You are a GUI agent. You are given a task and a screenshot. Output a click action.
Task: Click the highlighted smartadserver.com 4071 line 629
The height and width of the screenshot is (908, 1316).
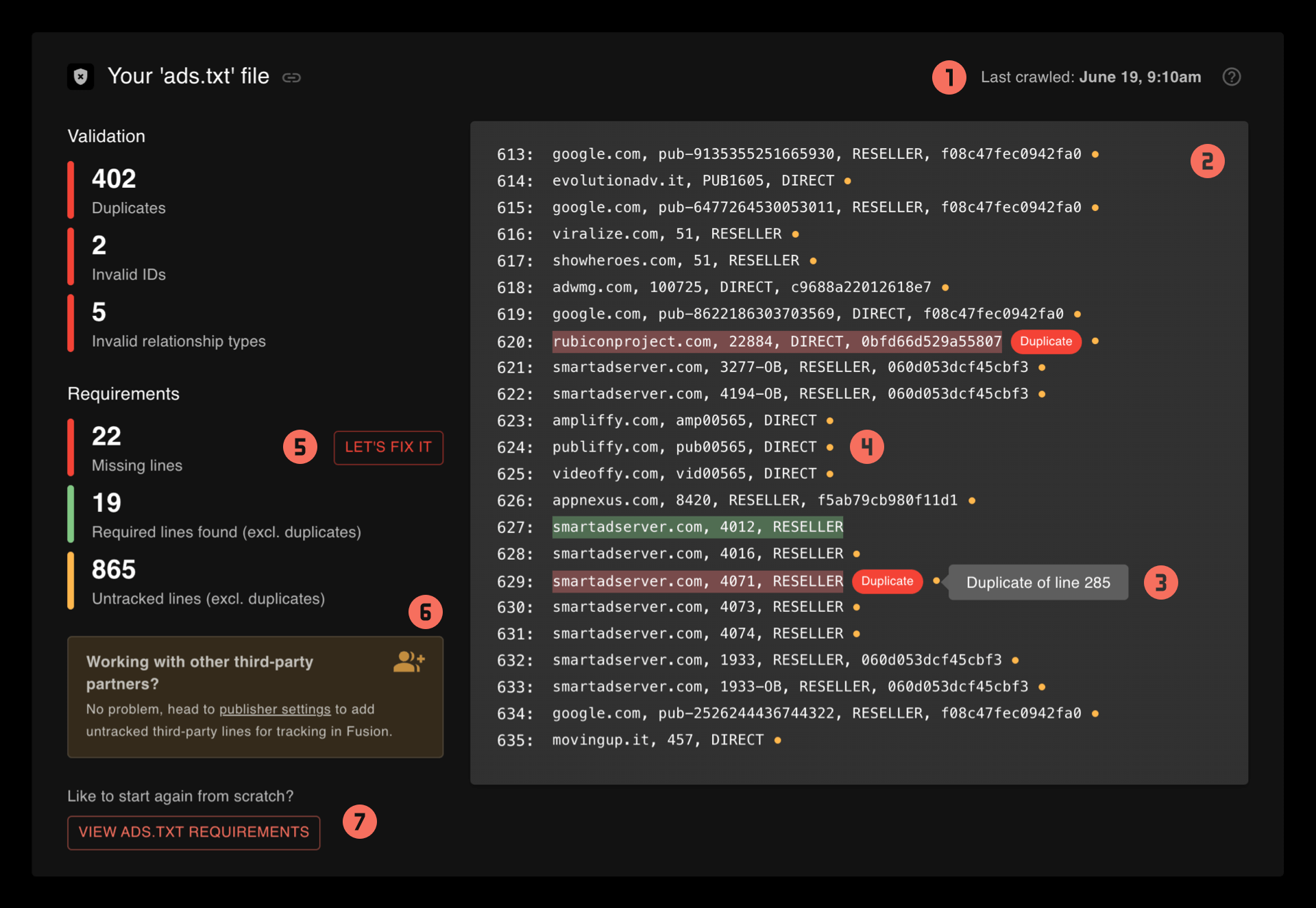[698, 581]
